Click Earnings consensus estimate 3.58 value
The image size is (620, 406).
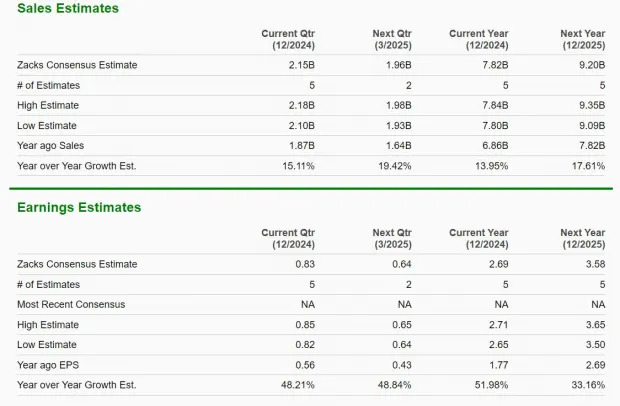pos(595,264)
